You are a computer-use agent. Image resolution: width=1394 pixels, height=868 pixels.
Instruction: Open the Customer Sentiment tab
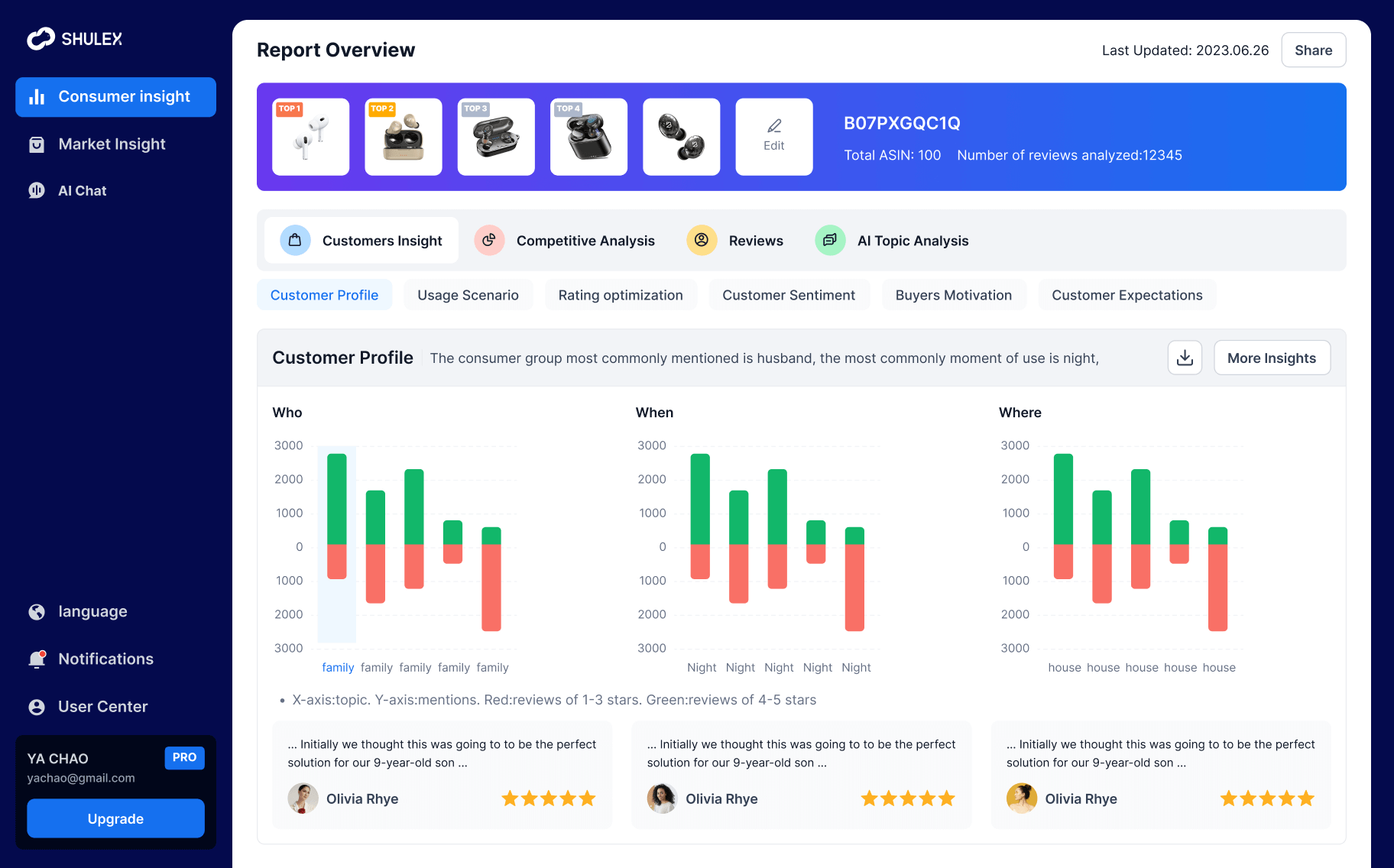[789, 295]
